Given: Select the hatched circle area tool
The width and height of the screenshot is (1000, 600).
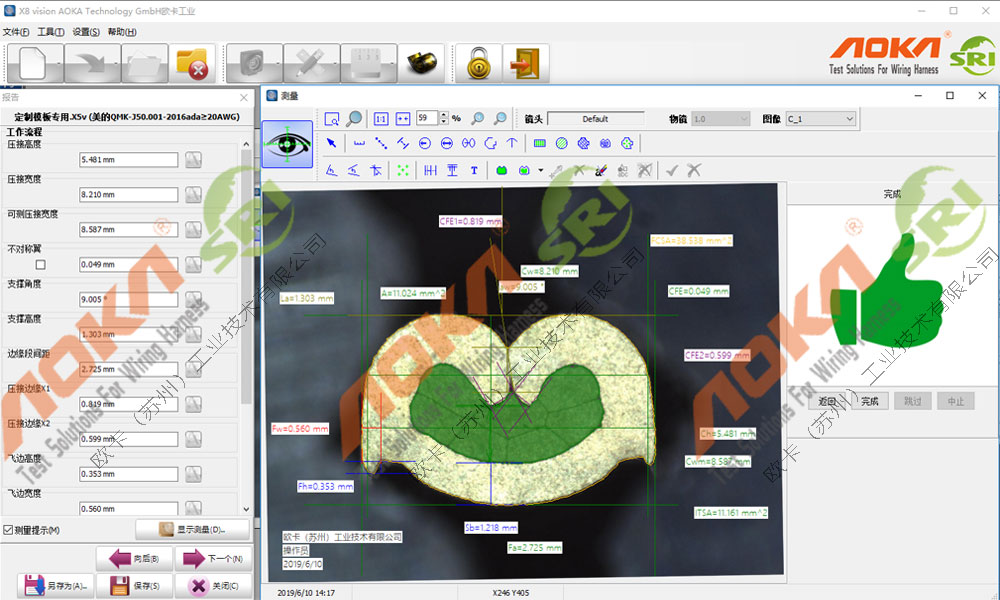Looking at the screenshot, I should coord(561,143).
